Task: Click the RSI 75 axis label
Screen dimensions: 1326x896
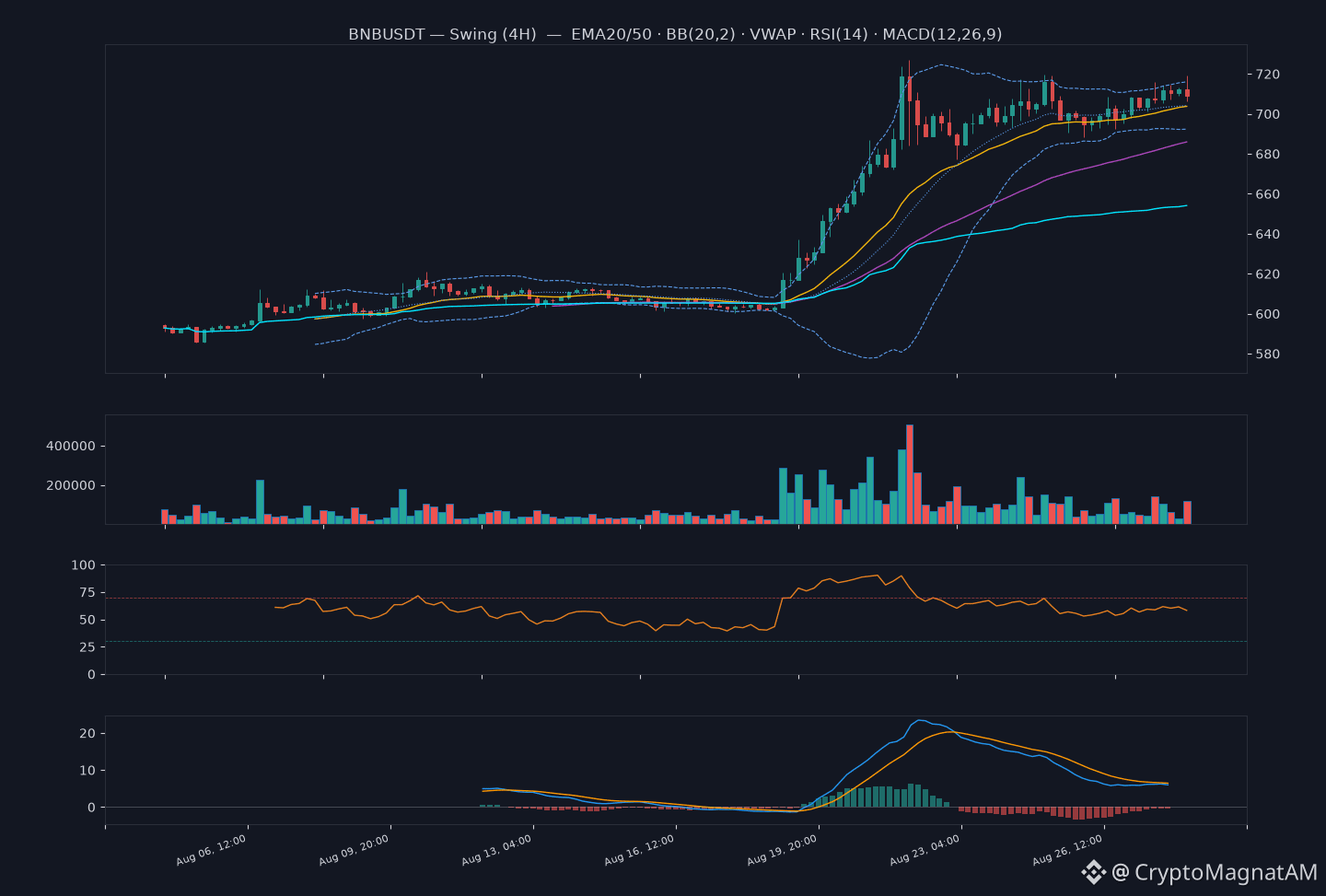Action: coord(87,593)
